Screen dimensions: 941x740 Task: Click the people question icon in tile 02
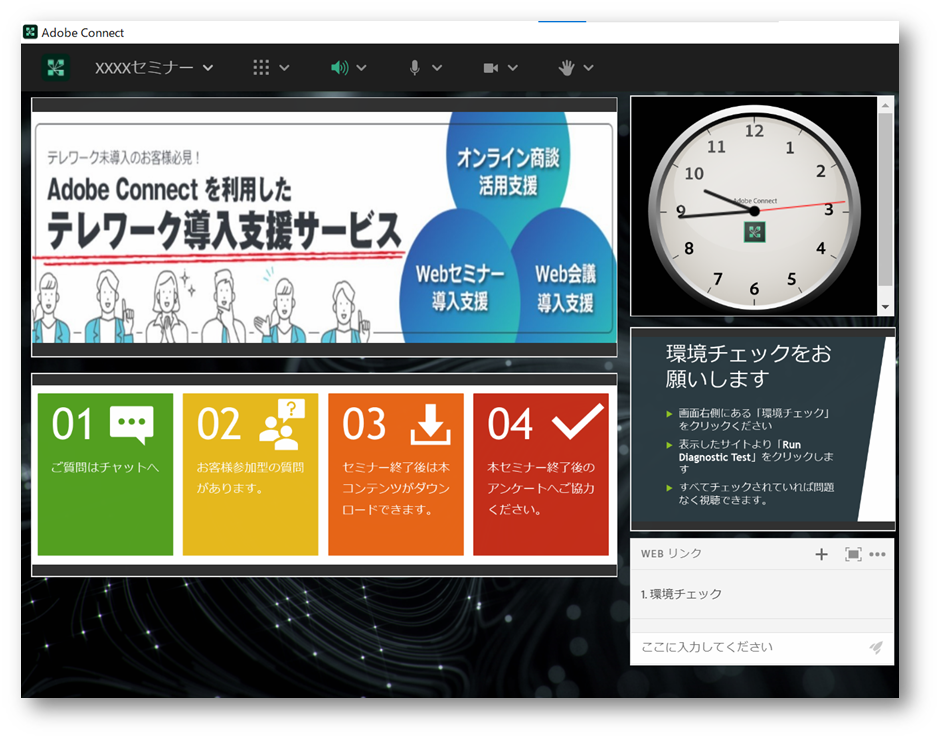[x=281, y=424]
